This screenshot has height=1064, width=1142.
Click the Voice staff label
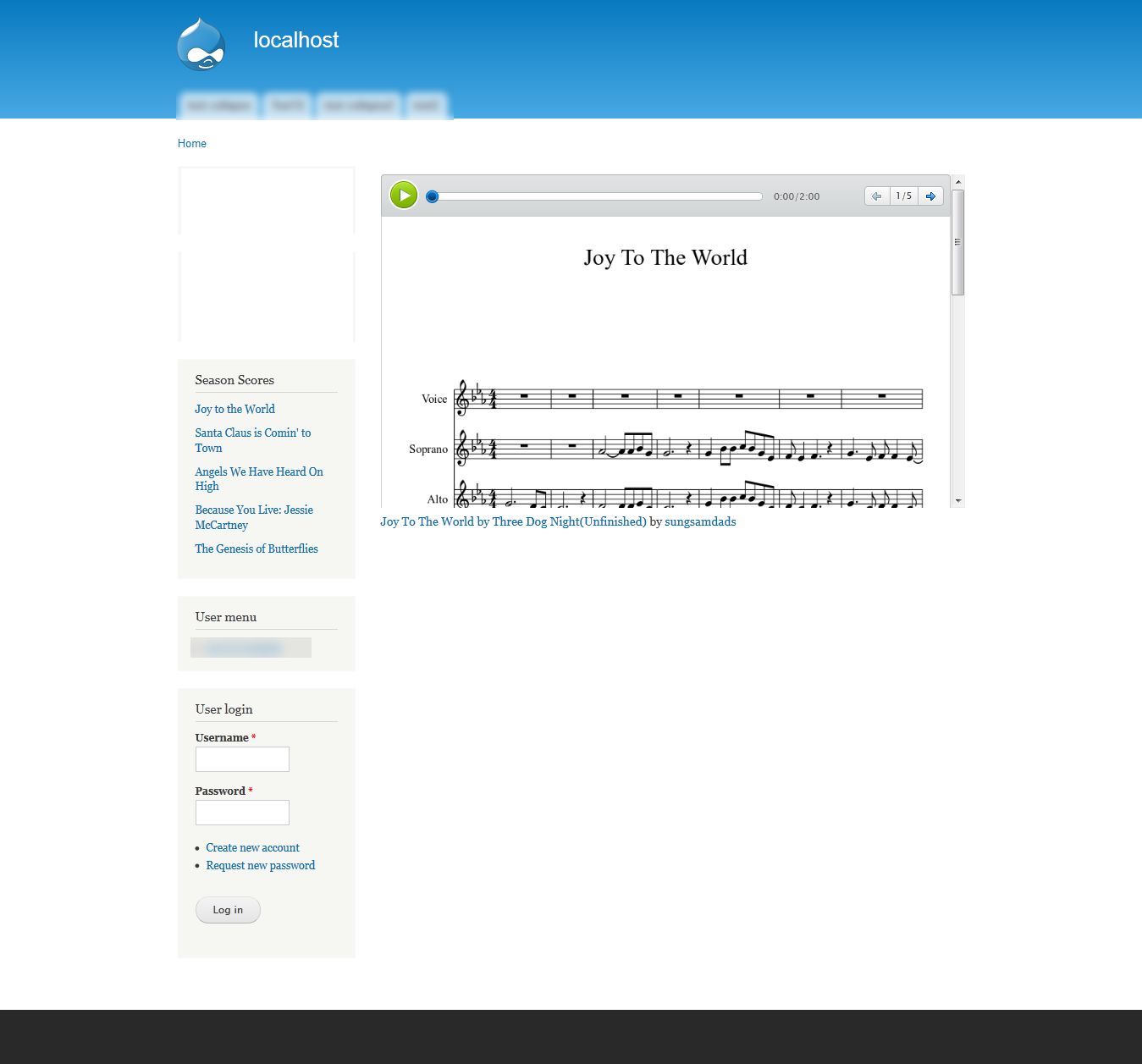(x=434, y=399)
